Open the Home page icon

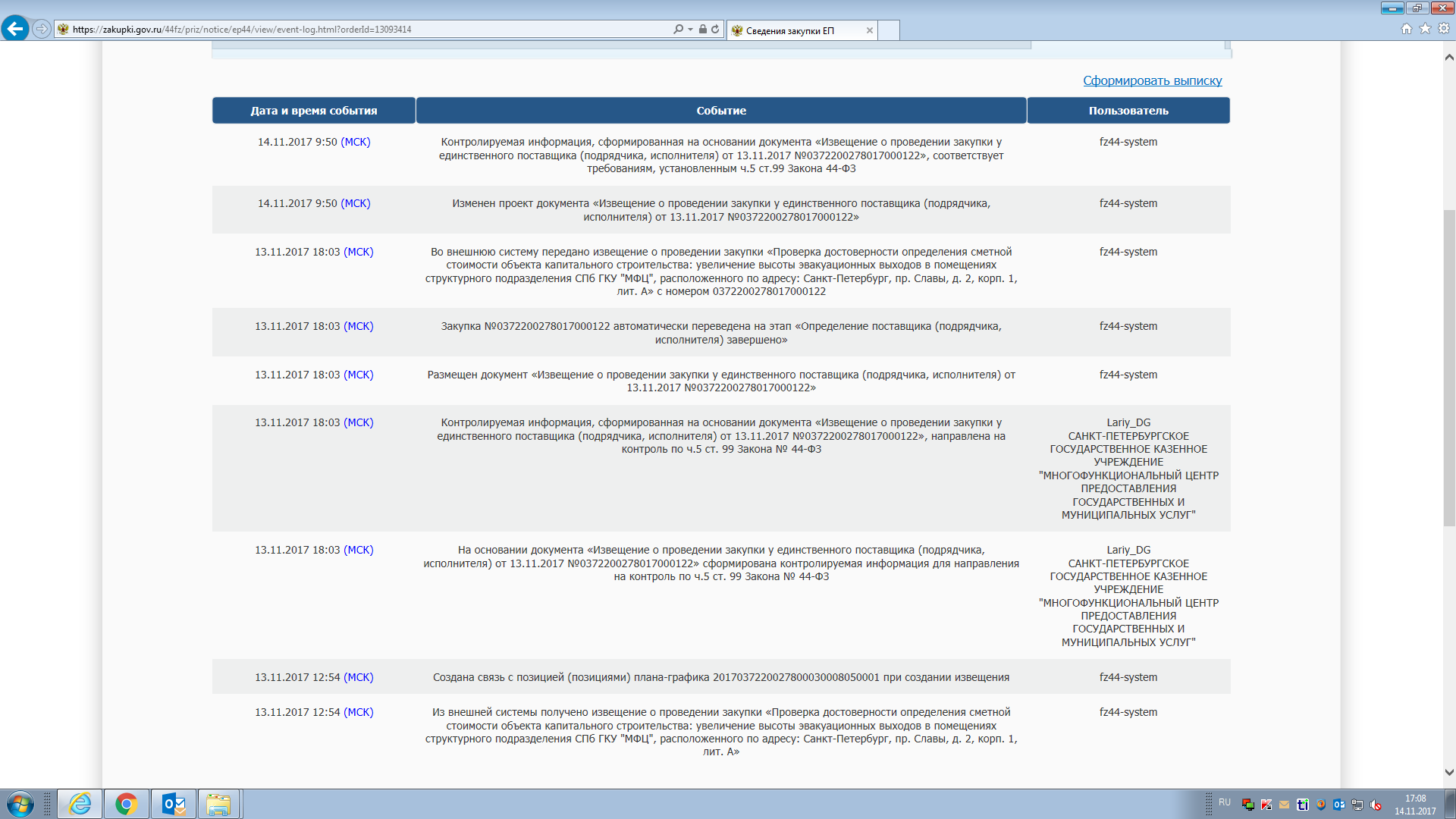[1407, 29]
